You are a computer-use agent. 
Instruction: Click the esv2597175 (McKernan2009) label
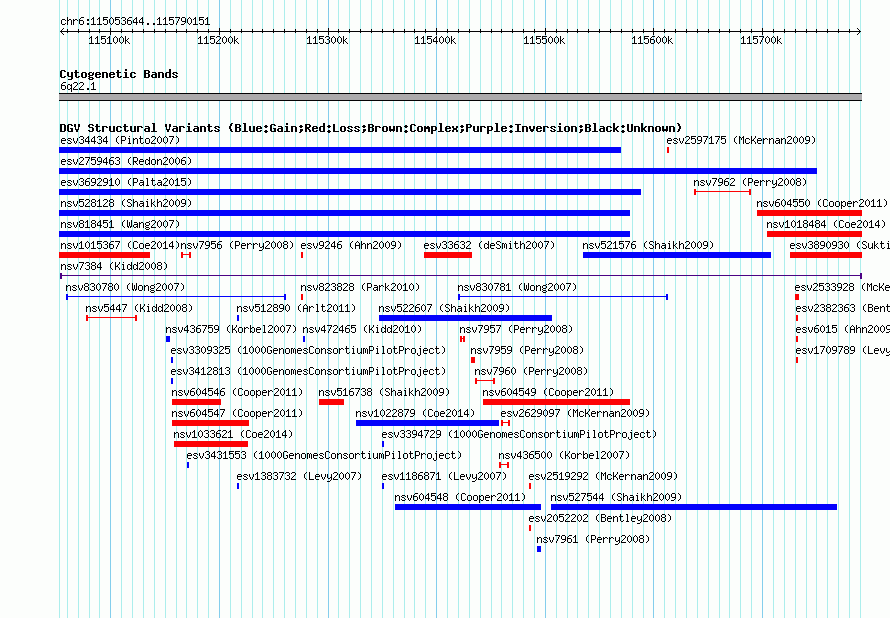[x=741, y=140]
